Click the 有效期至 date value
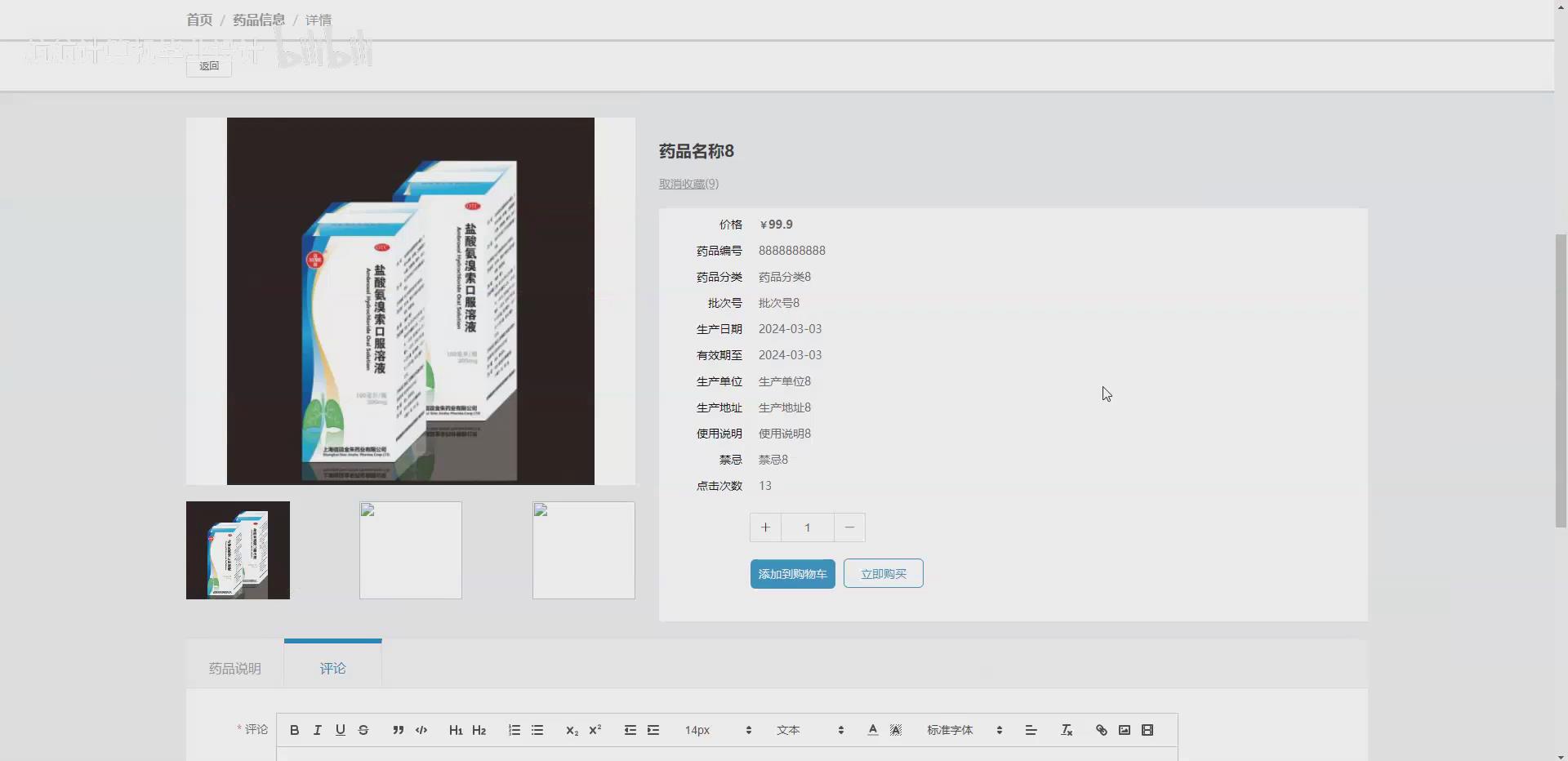 [x=791, y=355]
